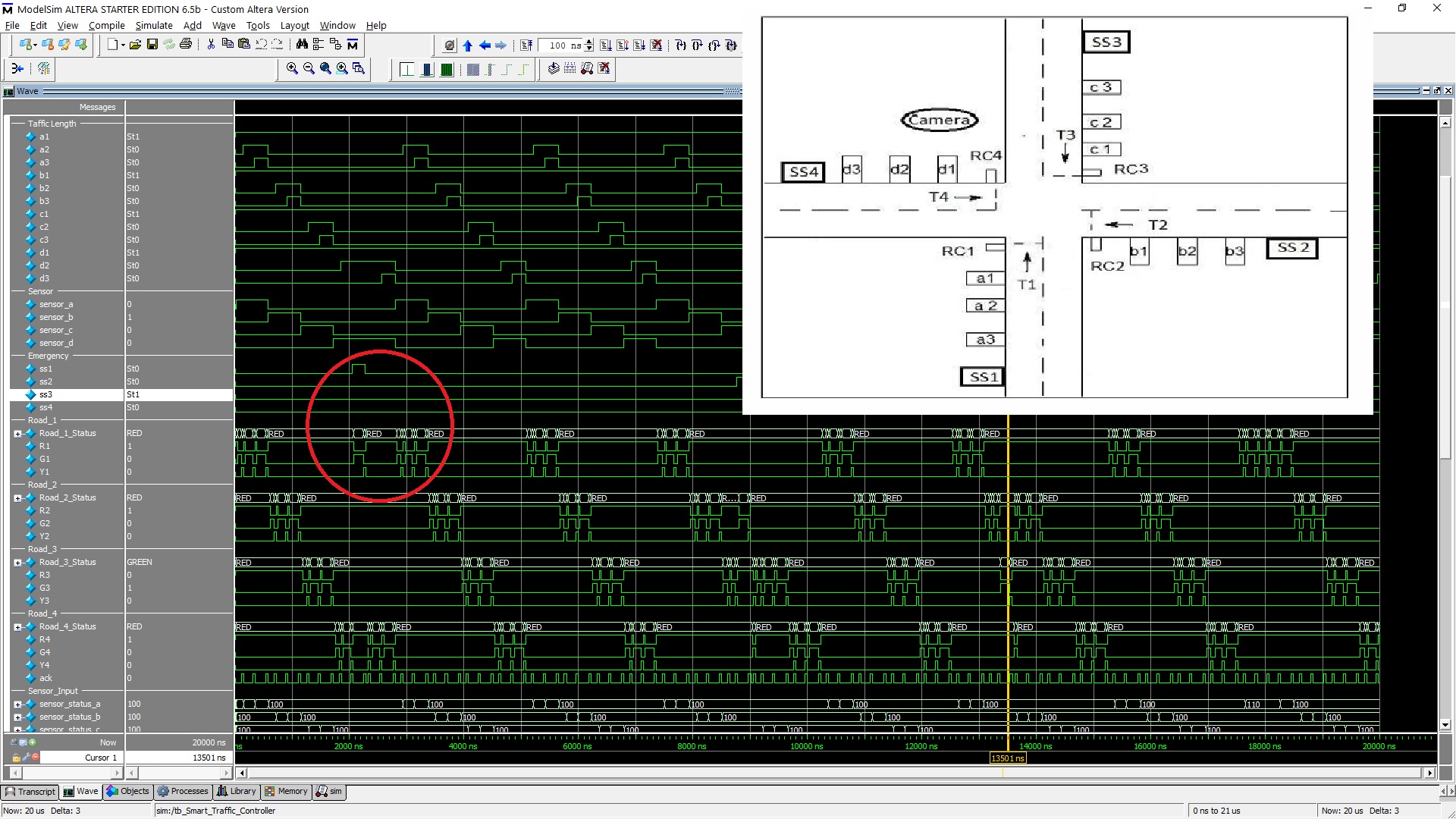Expand the sensor_status_b signal
Screen dimensions: 1456x819
tap(17, 717)
